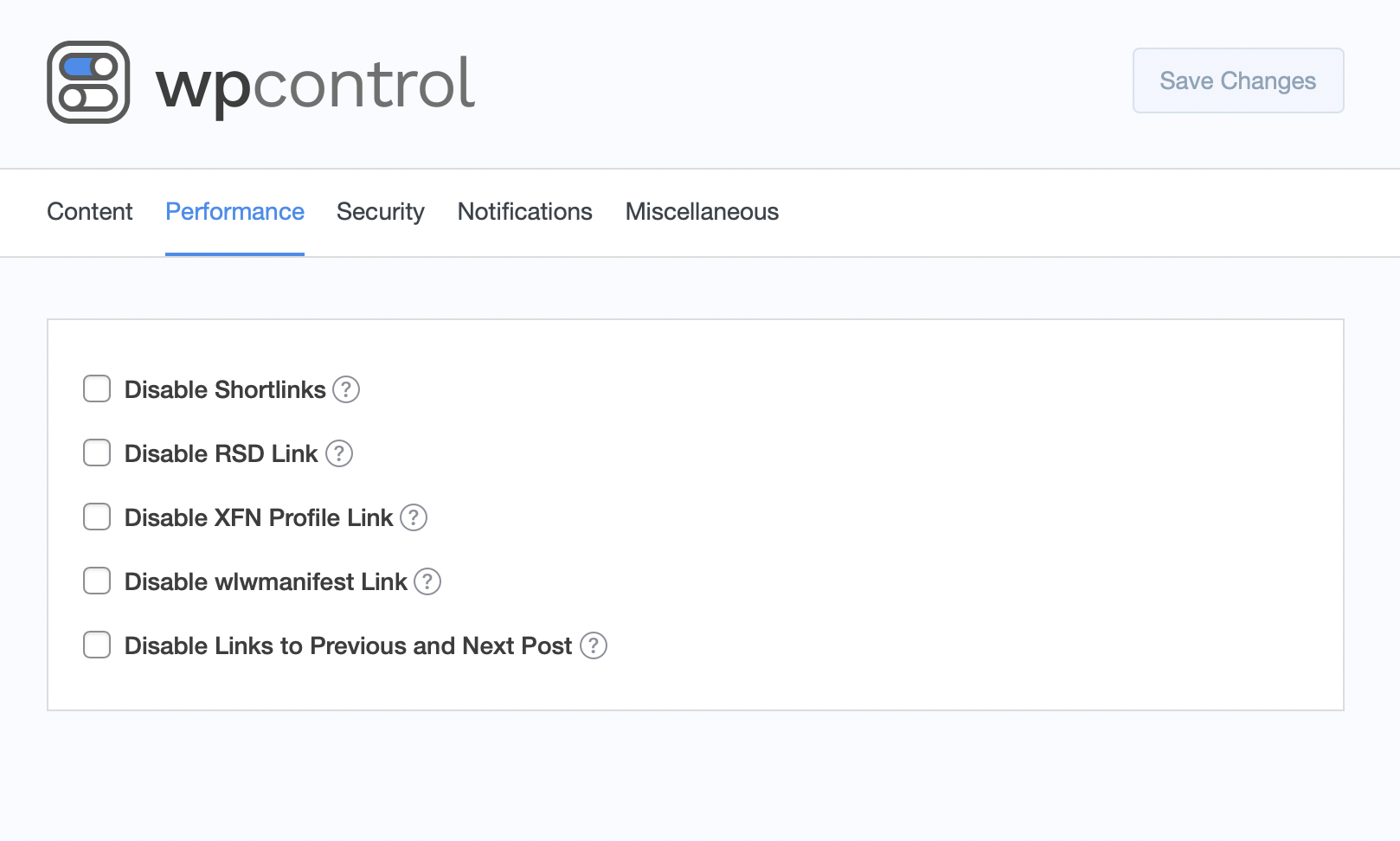Show help tooltip for wlwmanifest Link
Image resolution: width=1400 pixels, height=841 pixels.
pyautogui.click(x=427, y=581)
